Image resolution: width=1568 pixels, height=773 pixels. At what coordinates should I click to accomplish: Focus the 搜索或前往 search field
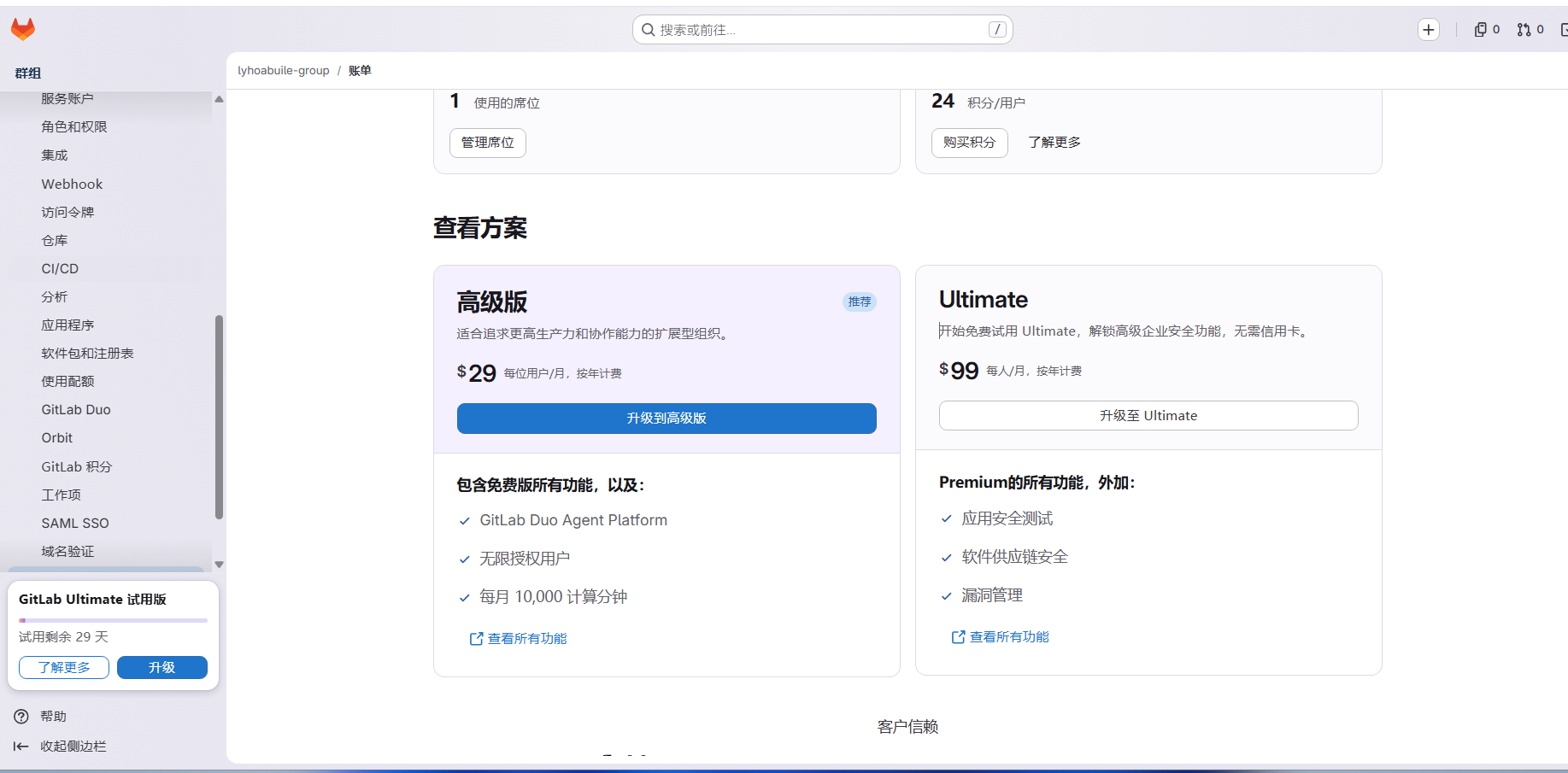point(822,30)
